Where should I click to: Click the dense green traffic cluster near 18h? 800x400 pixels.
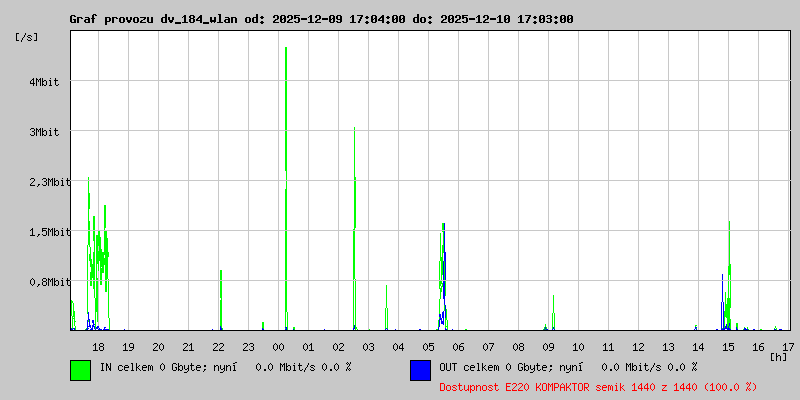(x=98, y=254)
